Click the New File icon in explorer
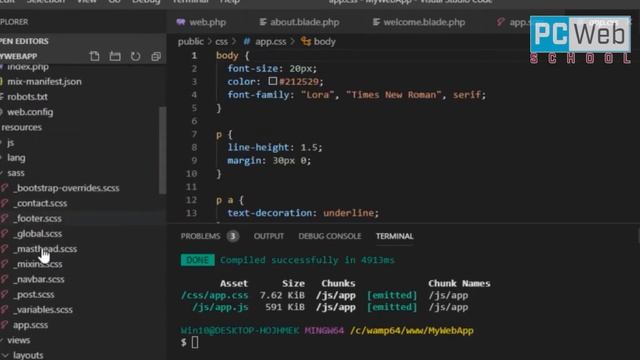 [x=94, y=56]
